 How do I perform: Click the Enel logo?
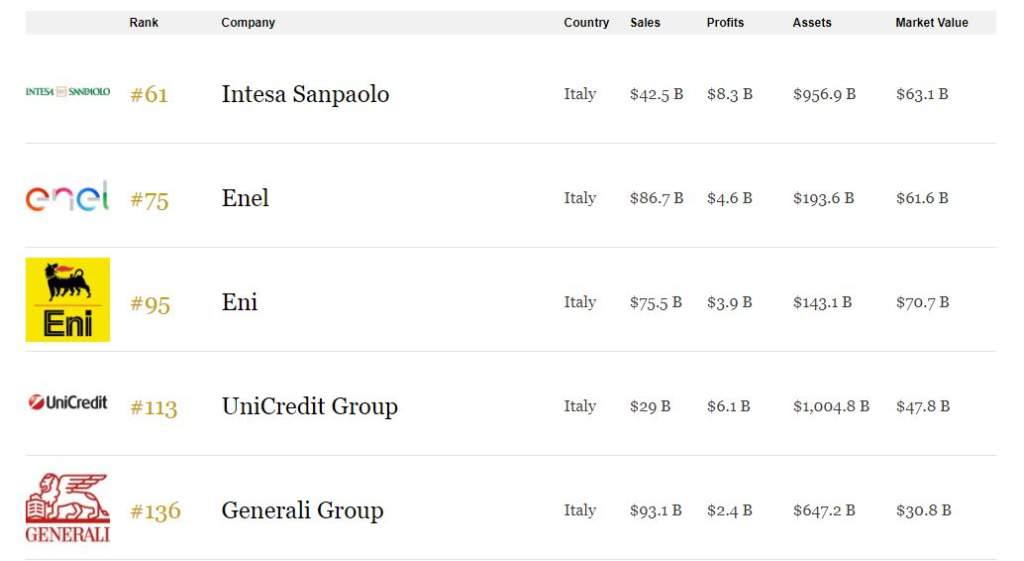click(x=67, y=197)
